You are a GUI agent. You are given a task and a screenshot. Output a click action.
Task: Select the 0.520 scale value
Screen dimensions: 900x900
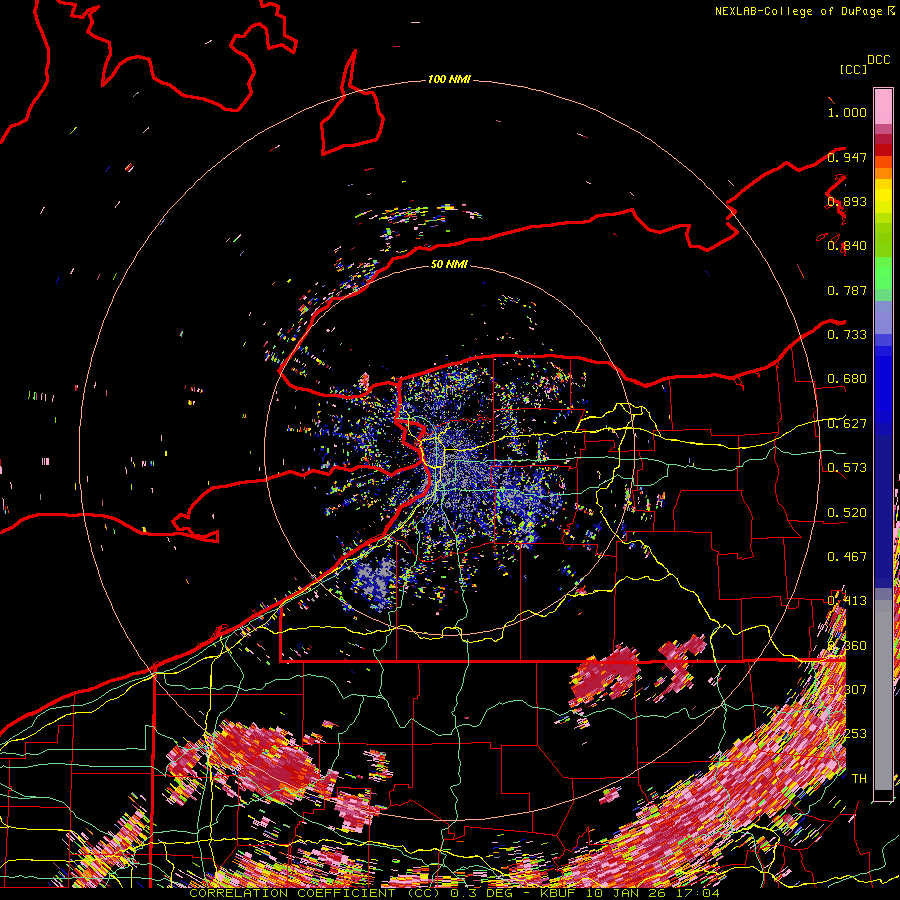847,512
